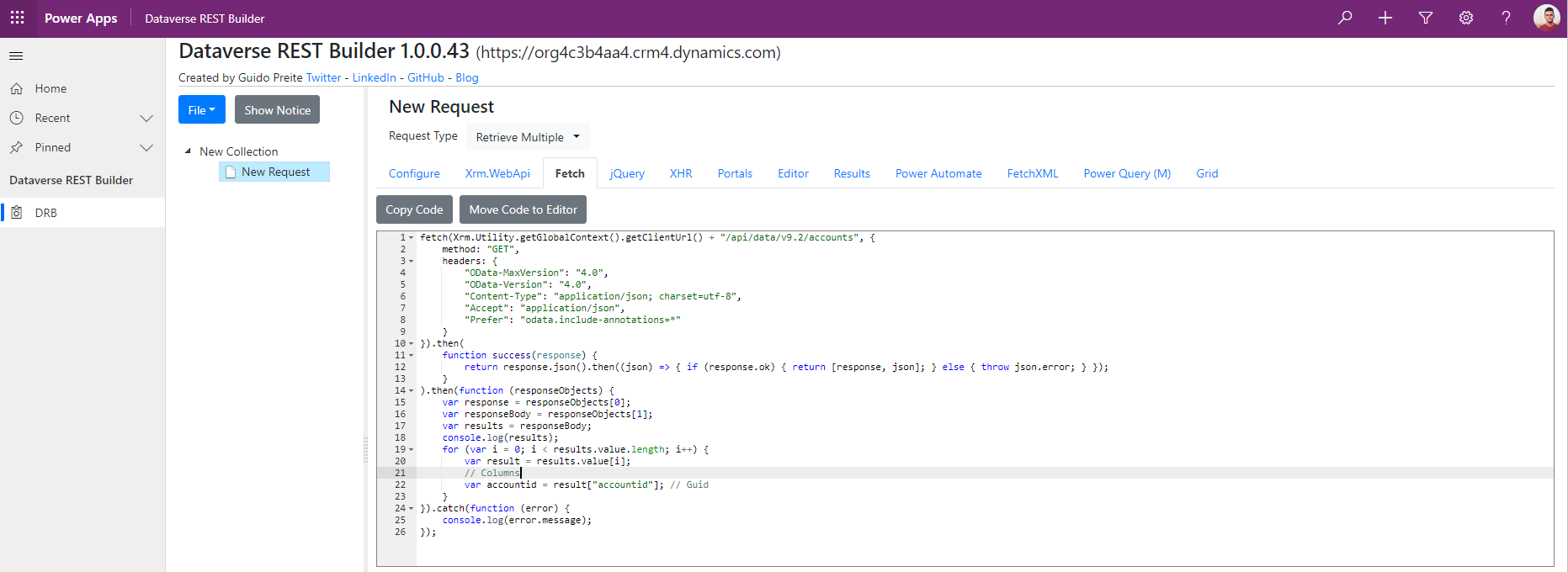The width and height of the screenshot is (1568, 572).
Task: Click the console.log(results) line
Action: point(500,437)
